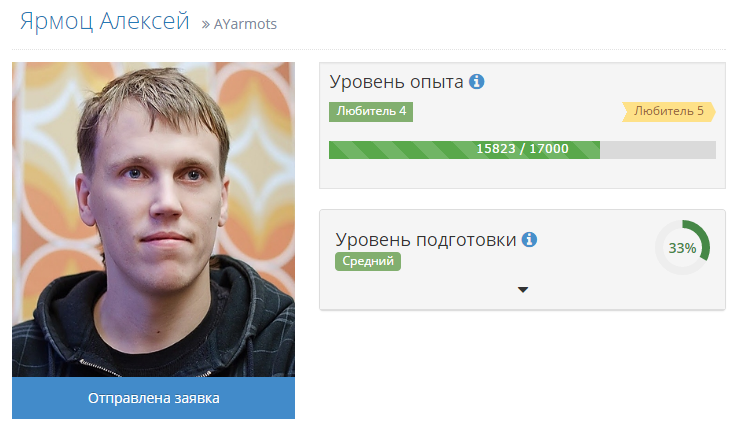
Task: Click the green arc of the 33% ring
Action: (x=702, y=237)
